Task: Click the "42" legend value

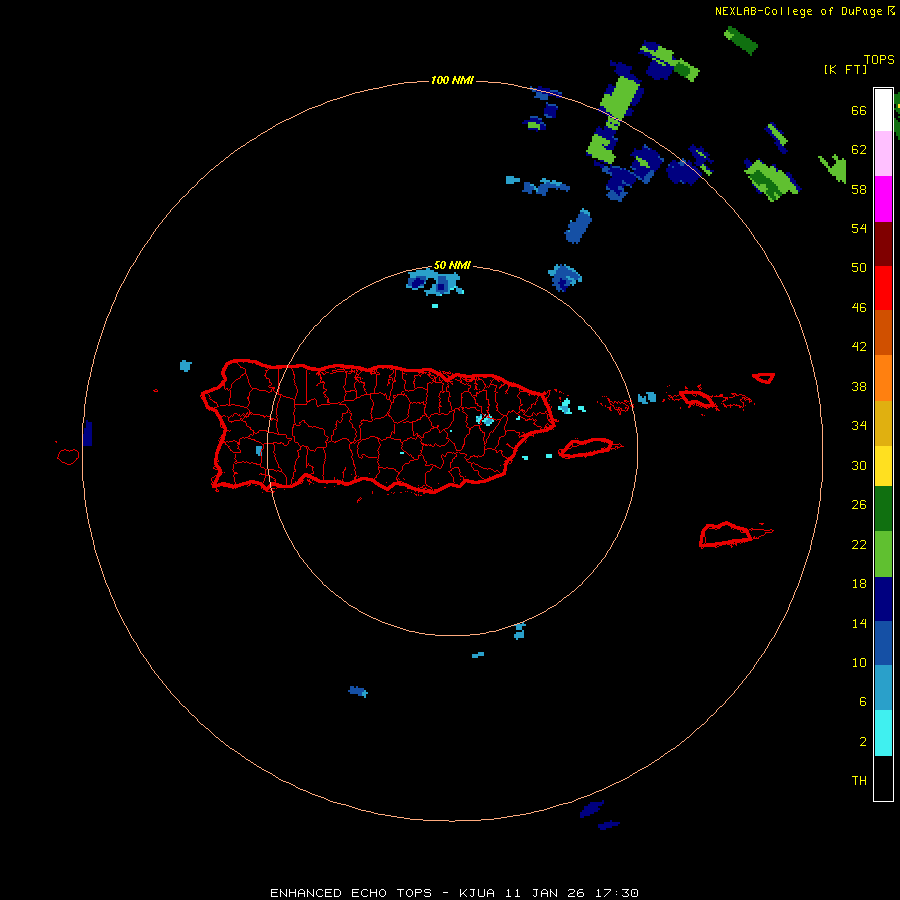Action: pos(859,347)
